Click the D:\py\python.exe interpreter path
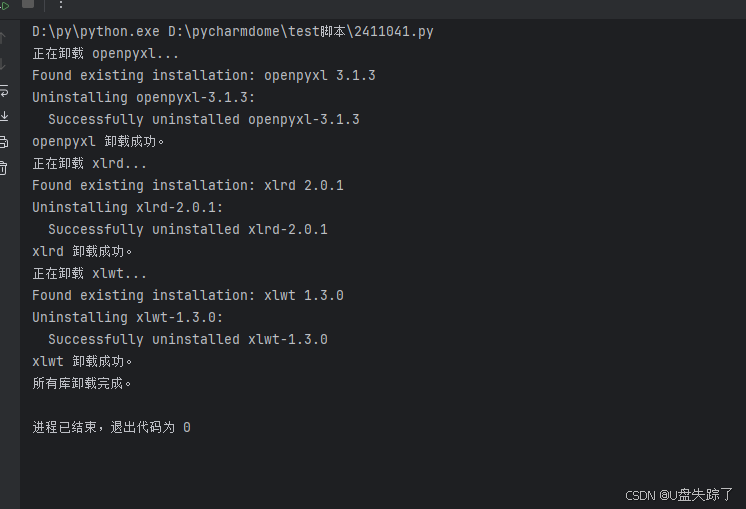The image size is (746, 509). 96,32
